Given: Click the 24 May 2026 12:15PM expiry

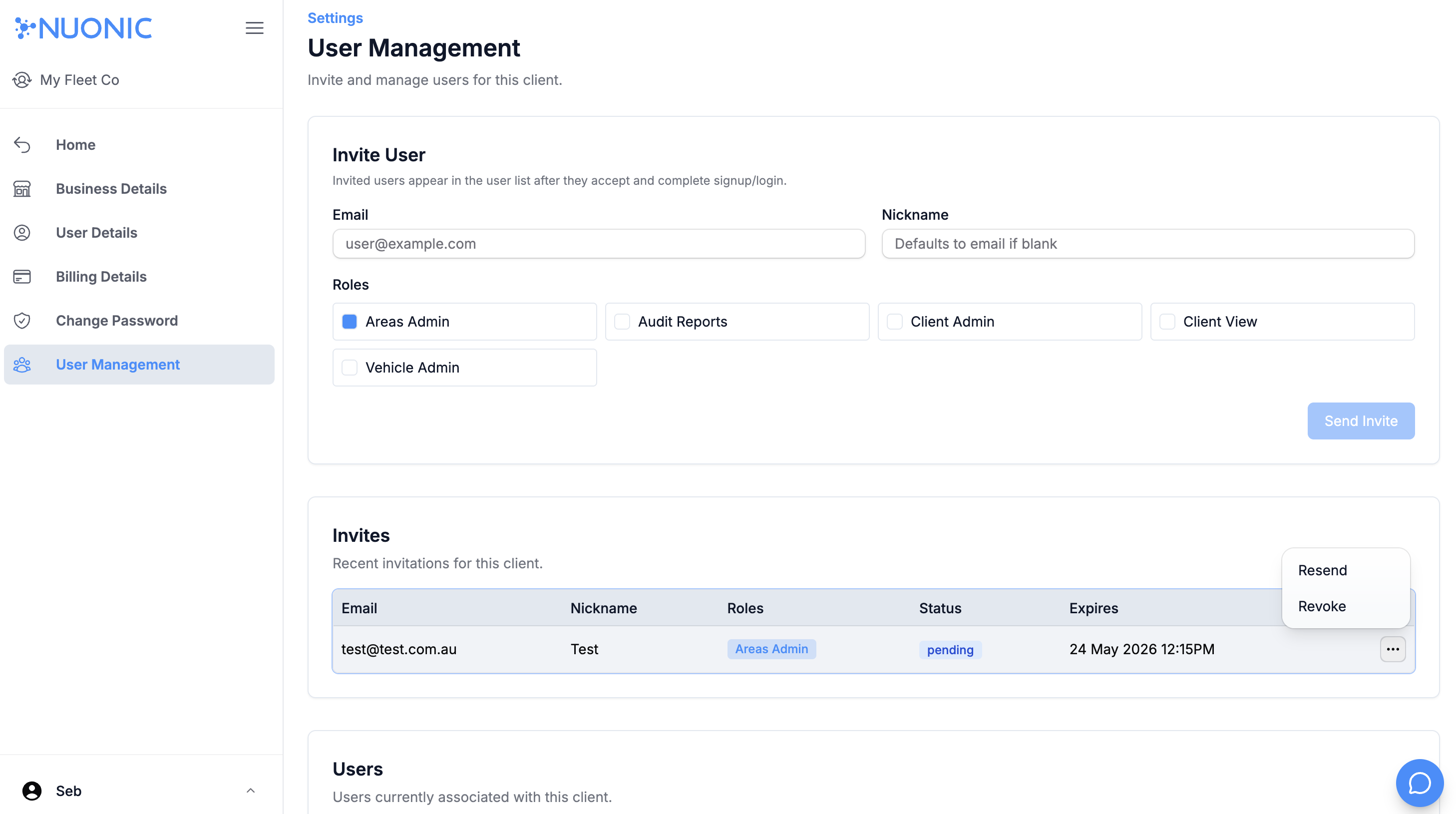Looking at the screenshot, I should pos(1142,650).
